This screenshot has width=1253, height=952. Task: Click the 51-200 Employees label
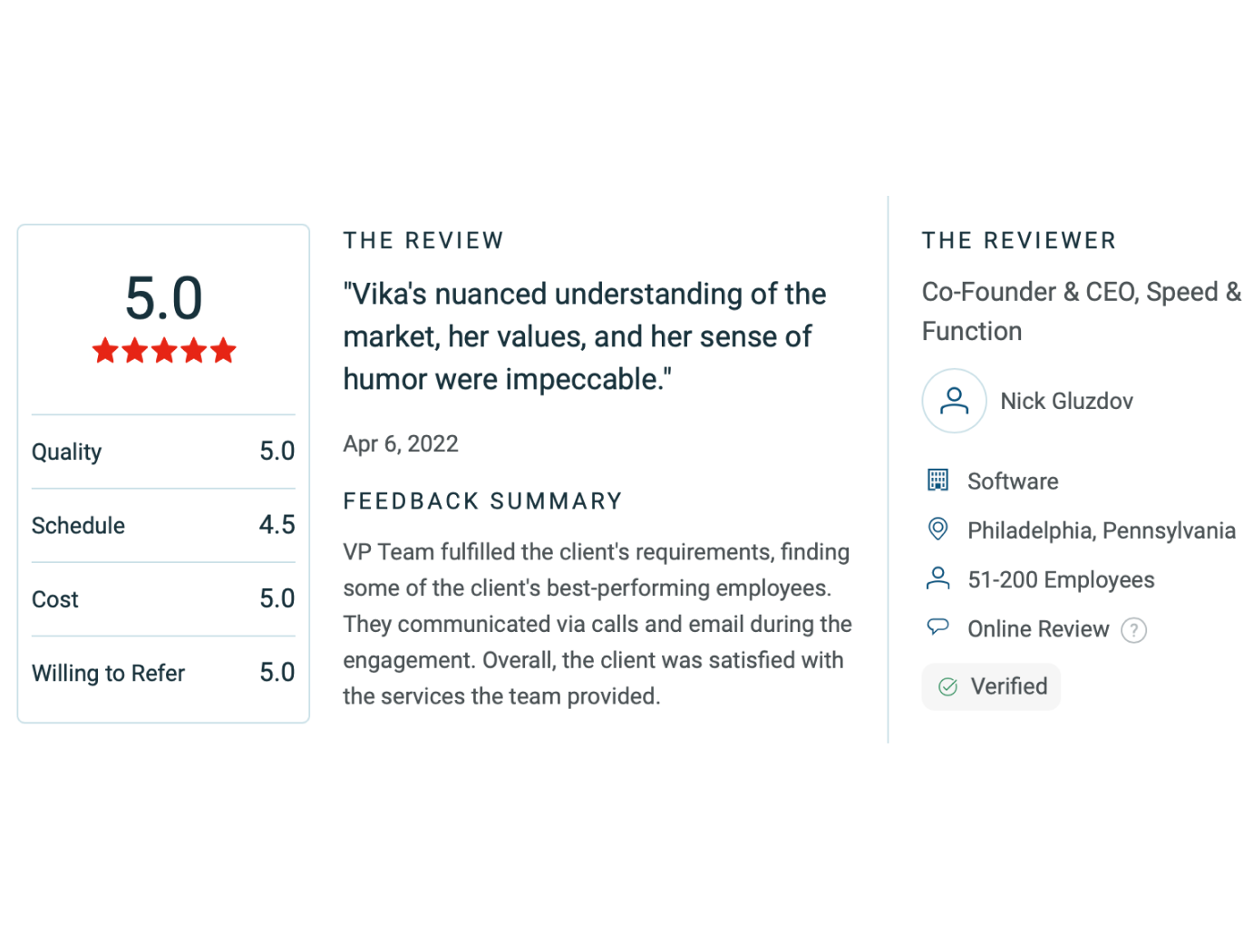pyautogui.click(x=1061, y=579)
